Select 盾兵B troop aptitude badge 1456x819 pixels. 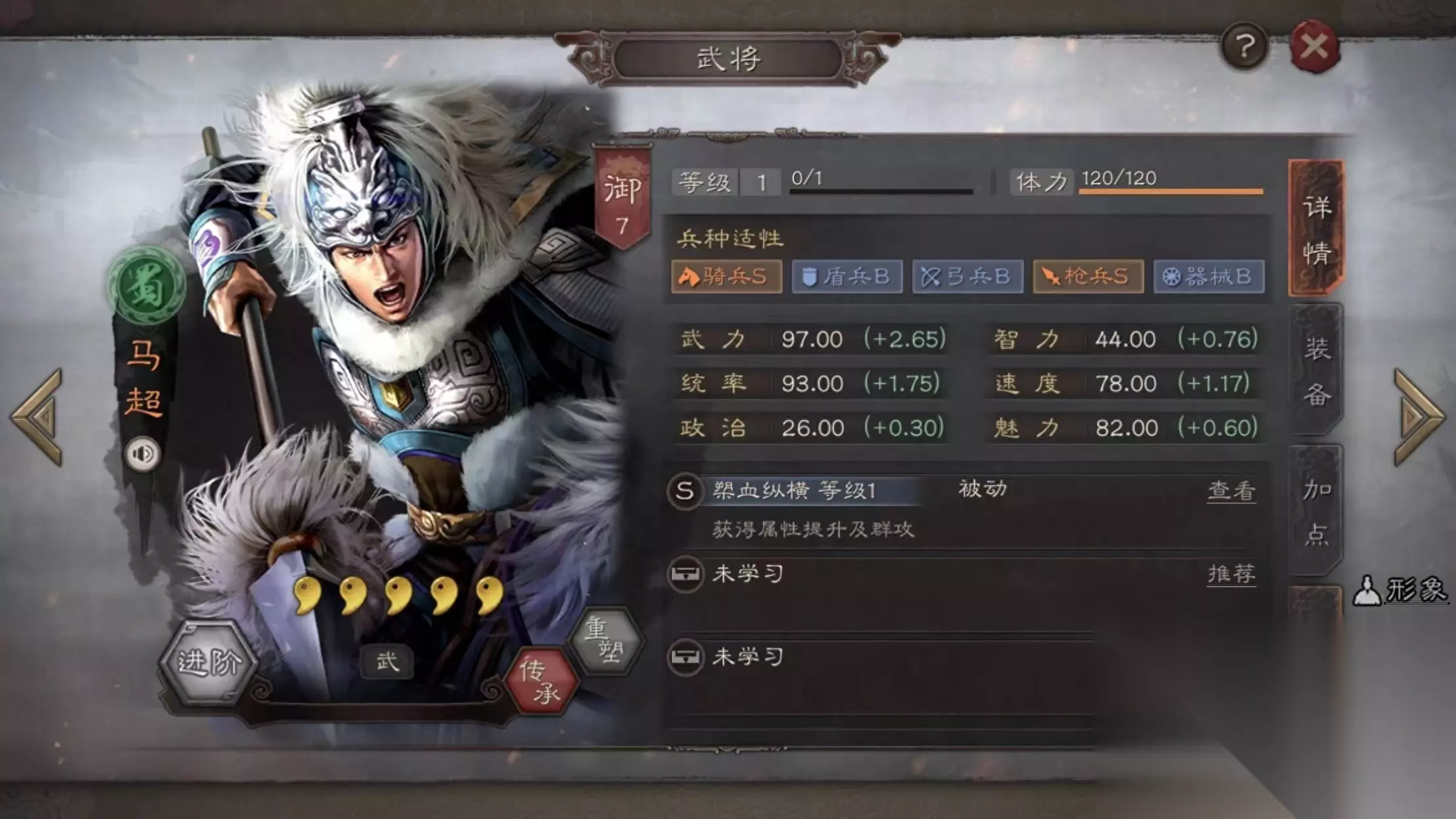[x=847, y=276]
